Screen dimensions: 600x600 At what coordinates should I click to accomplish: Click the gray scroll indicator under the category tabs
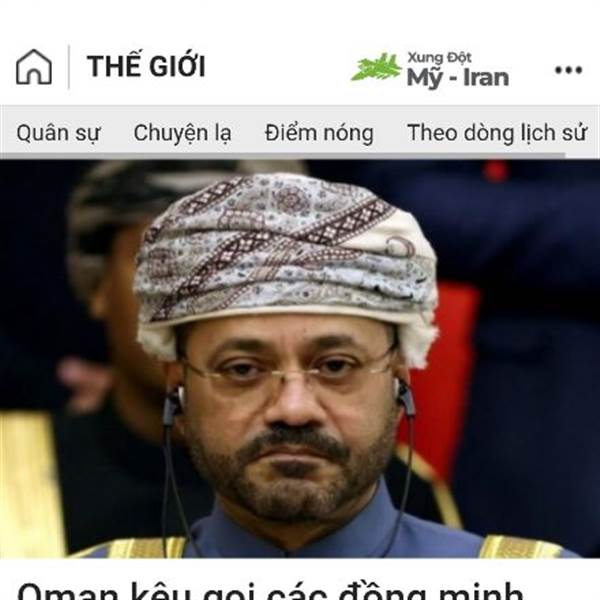(282, 156)
